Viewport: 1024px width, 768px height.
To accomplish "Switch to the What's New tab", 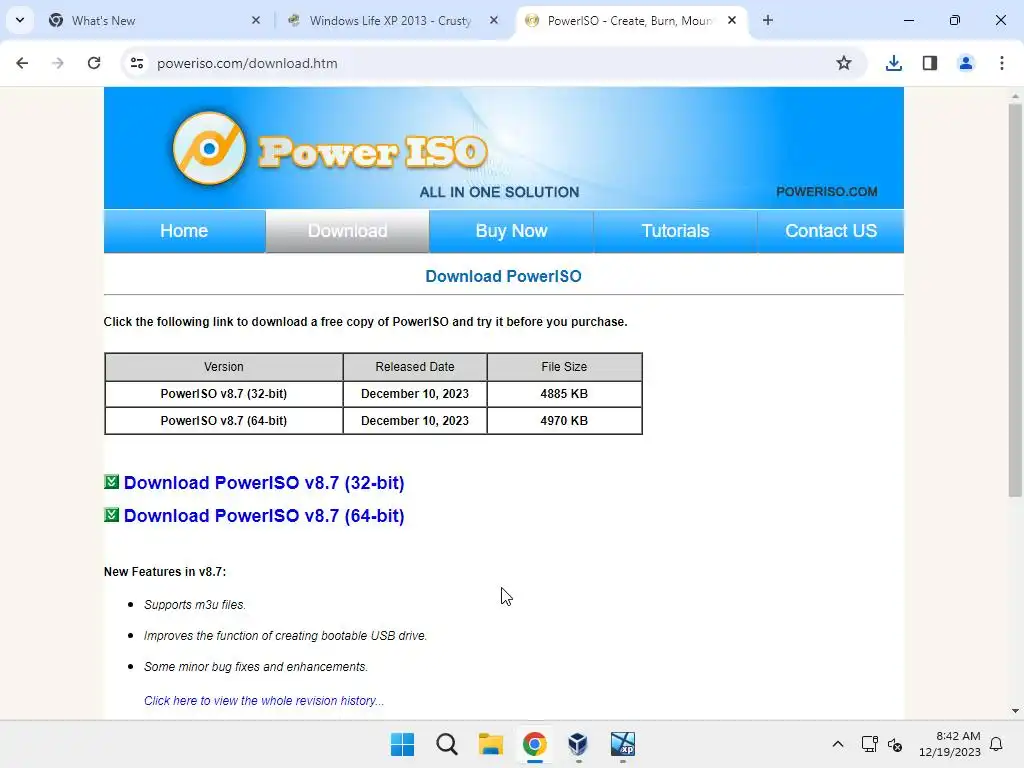I will coord(154,21).
